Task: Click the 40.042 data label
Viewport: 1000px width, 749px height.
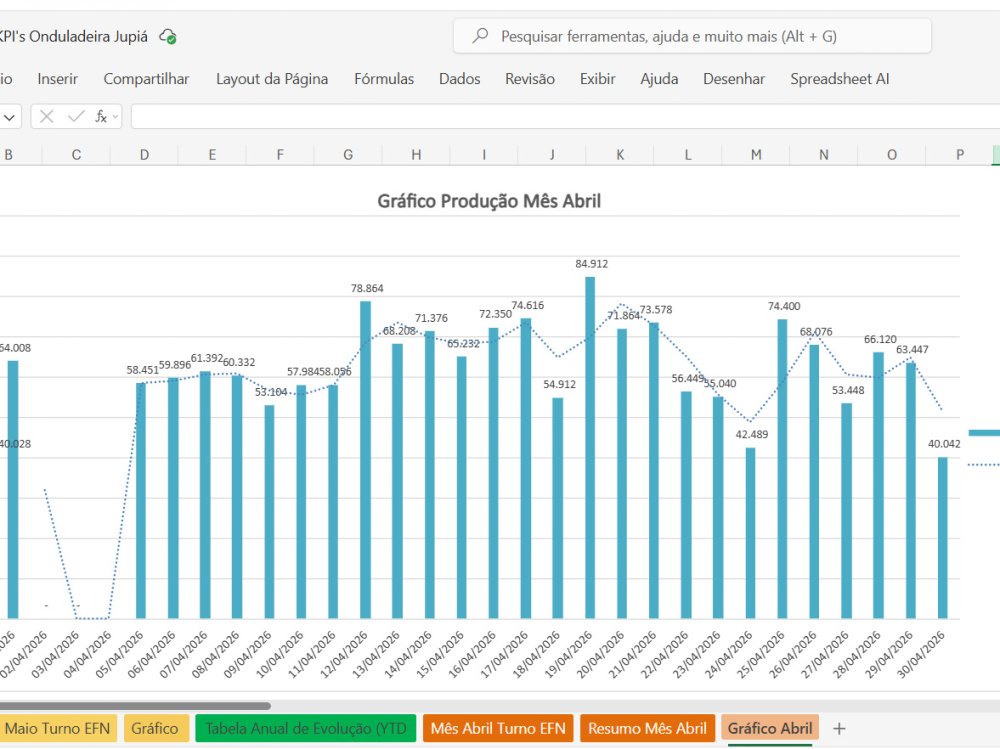Action: [944, 444]
